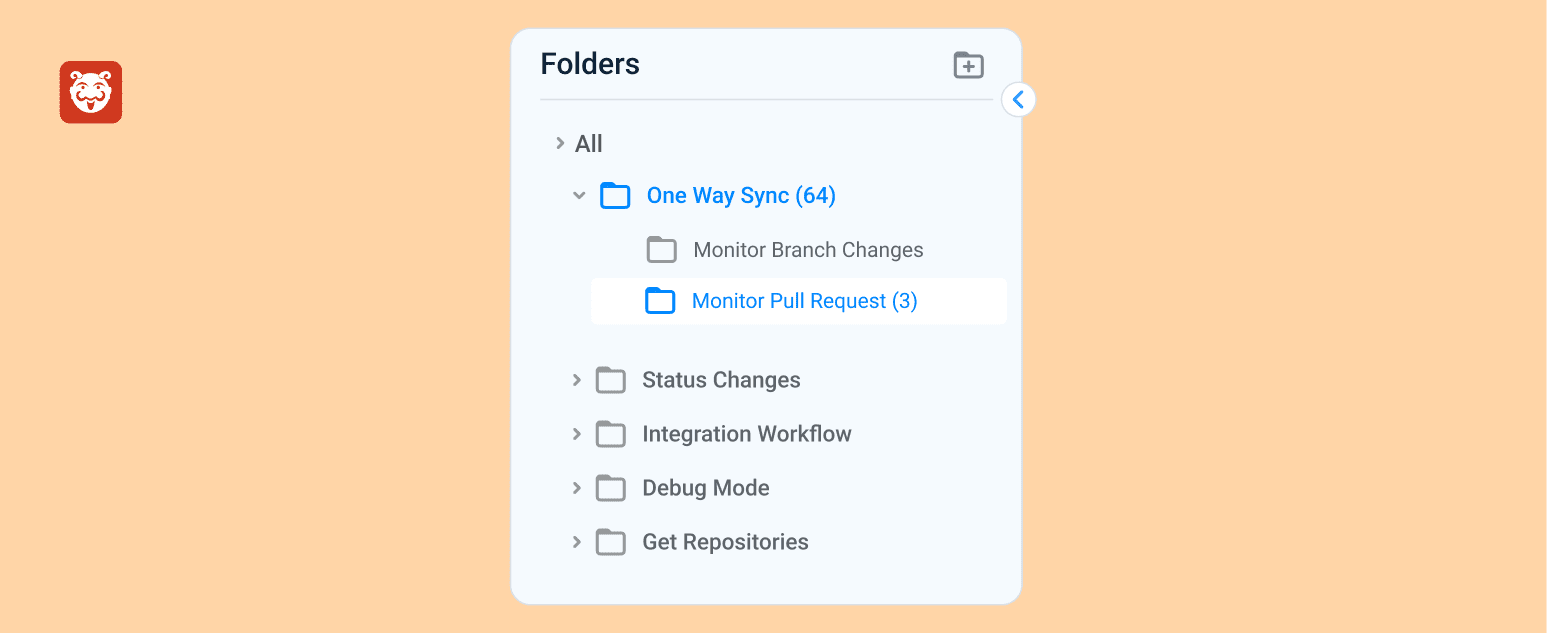Open Monitor Pull Request (3) label
Viewport: 1547px width, 633px height.
(x=804, y=301)
